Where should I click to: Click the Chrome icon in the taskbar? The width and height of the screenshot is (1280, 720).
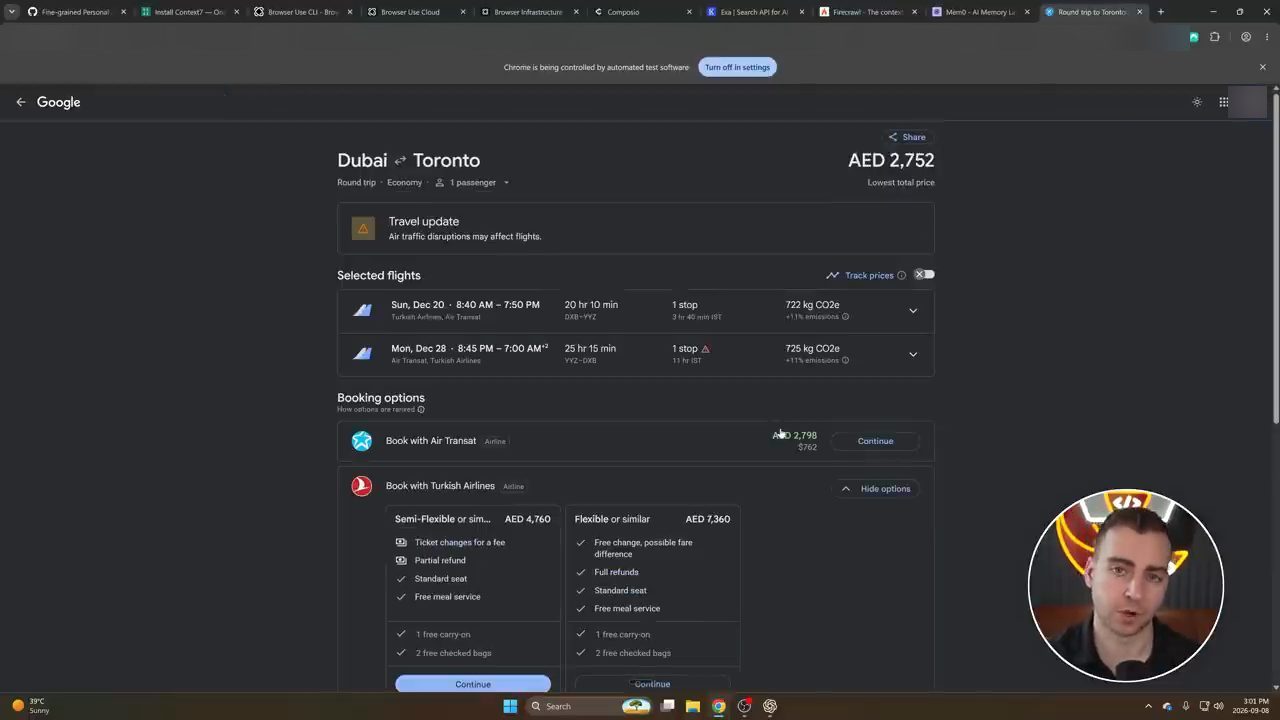pyautogui.click(x=718, y=706)
